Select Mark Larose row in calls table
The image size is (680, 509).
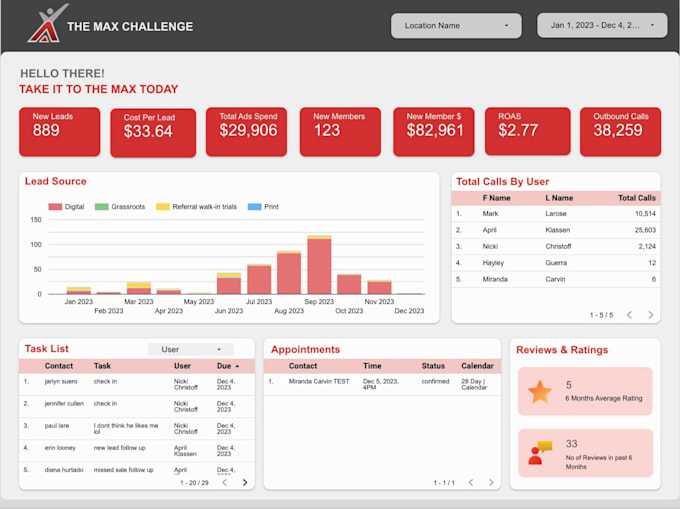coord(556,214)
